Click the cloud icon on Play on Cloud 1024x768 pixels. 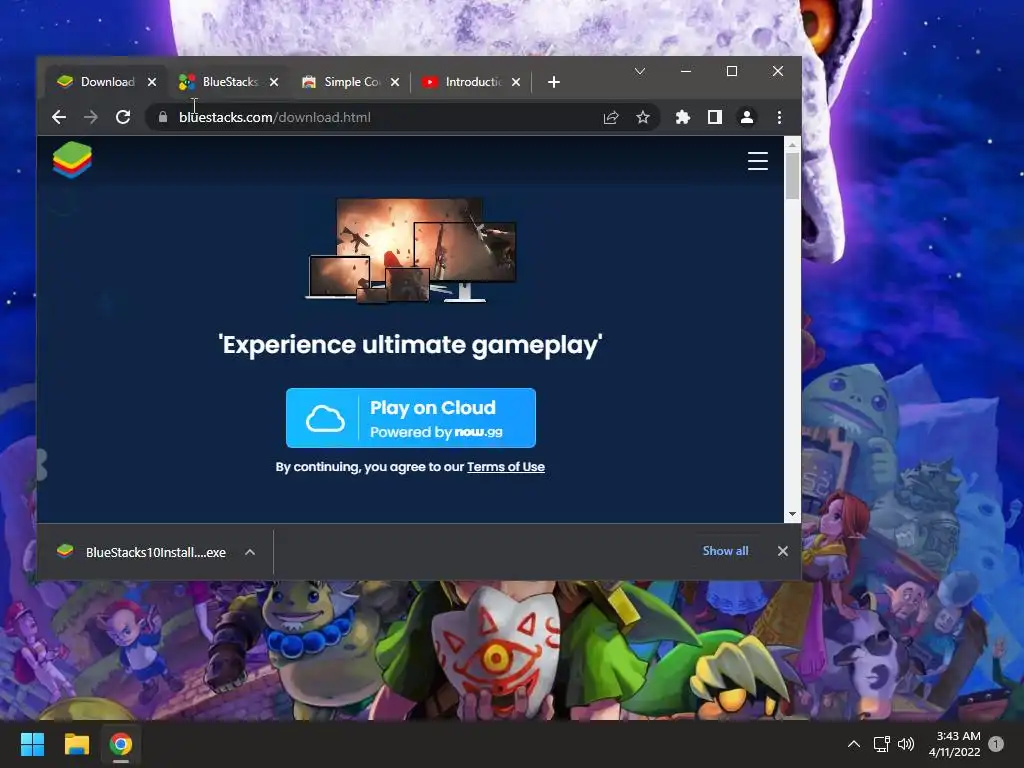[325, 418]
